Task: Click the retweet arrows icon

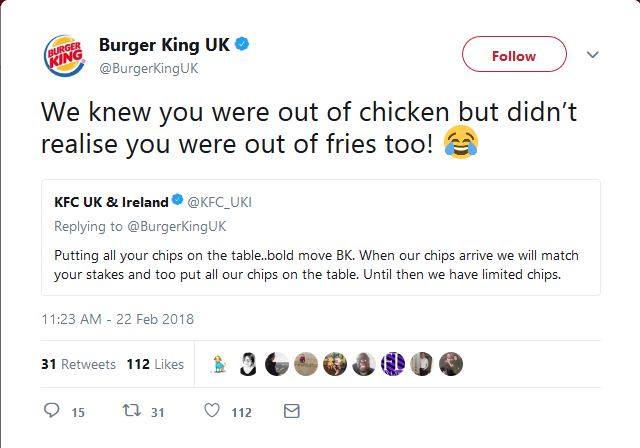Action: coord(129,411)
